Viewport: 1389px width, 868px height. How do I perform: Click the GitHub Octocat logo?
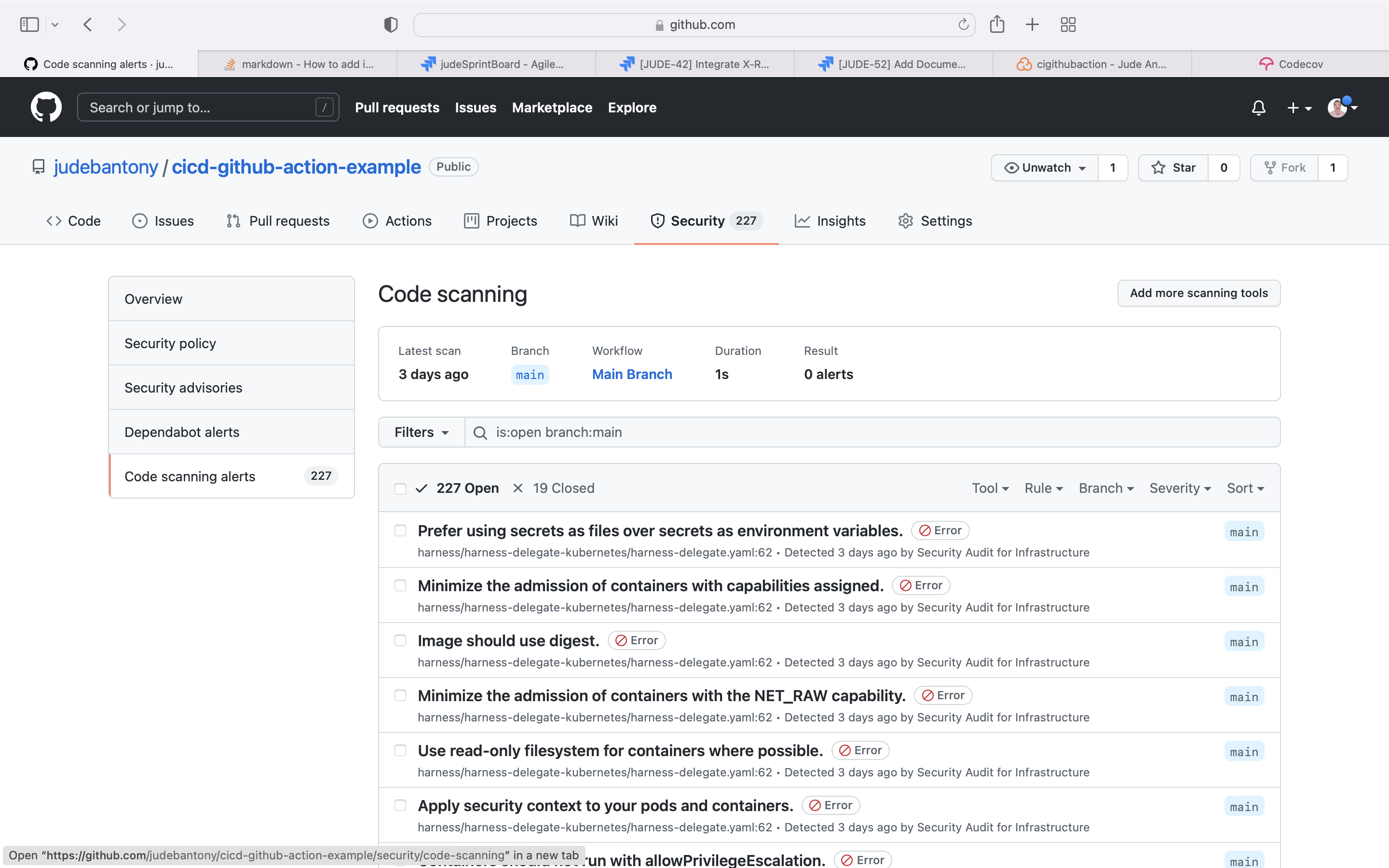[x=46, y=108]
